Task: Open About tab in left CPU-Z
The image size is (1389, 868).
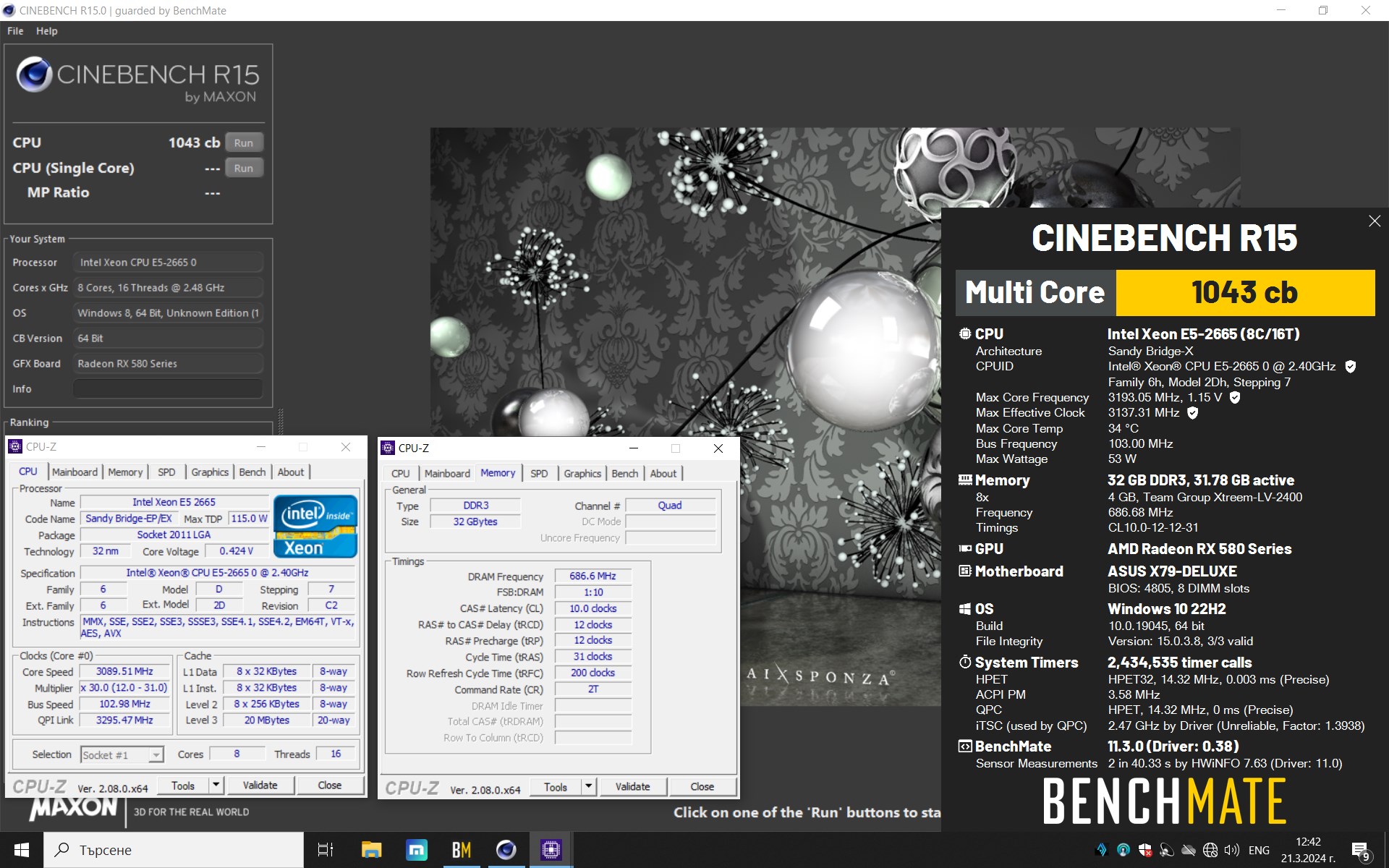Action: [x=291, y=472]
